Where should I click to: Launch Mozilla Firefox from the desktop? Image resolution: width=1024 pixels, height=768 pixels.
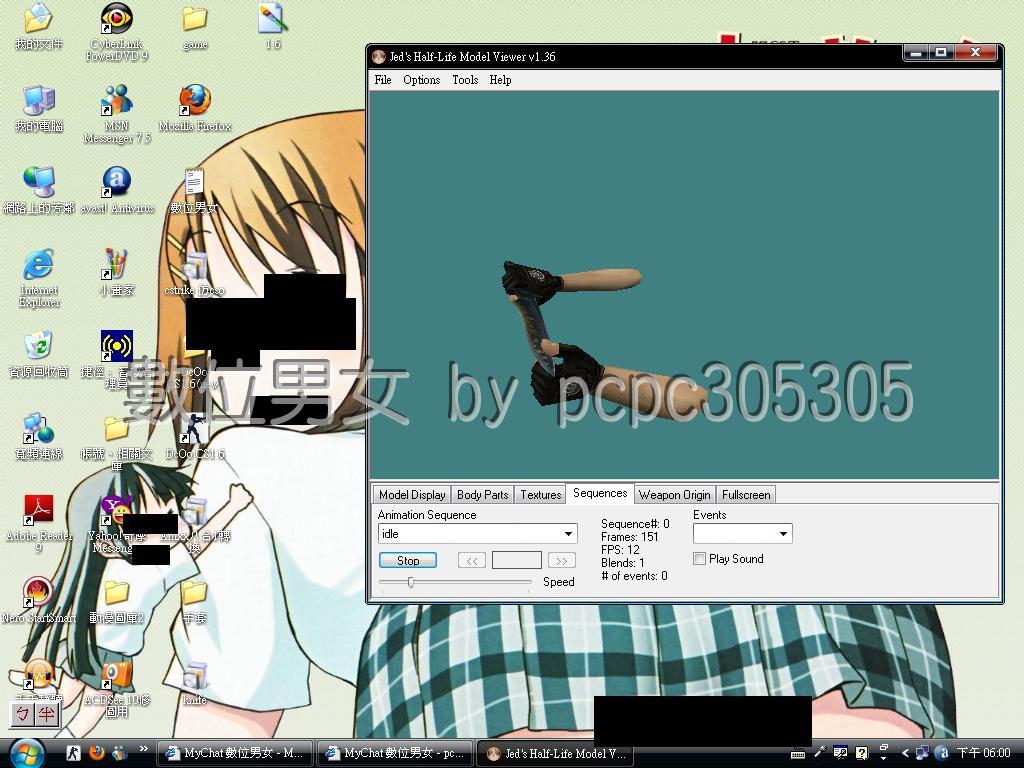(x=195, y=108)
